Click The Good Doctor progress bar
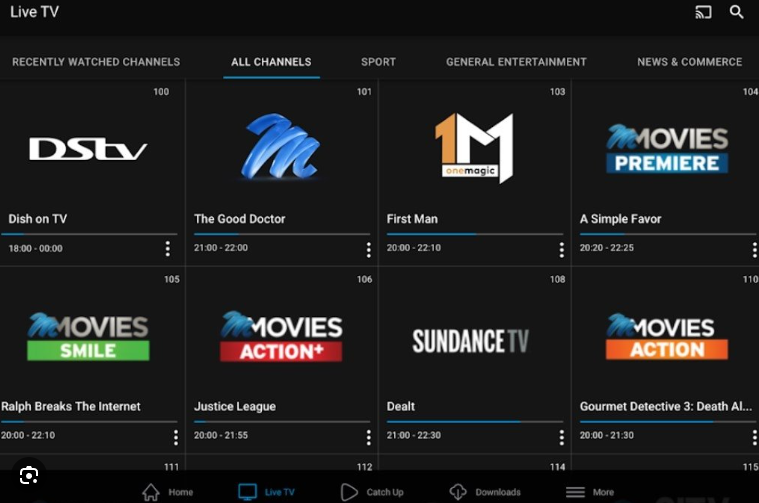The height and width of the screenshot is (503, 759). 282,234
